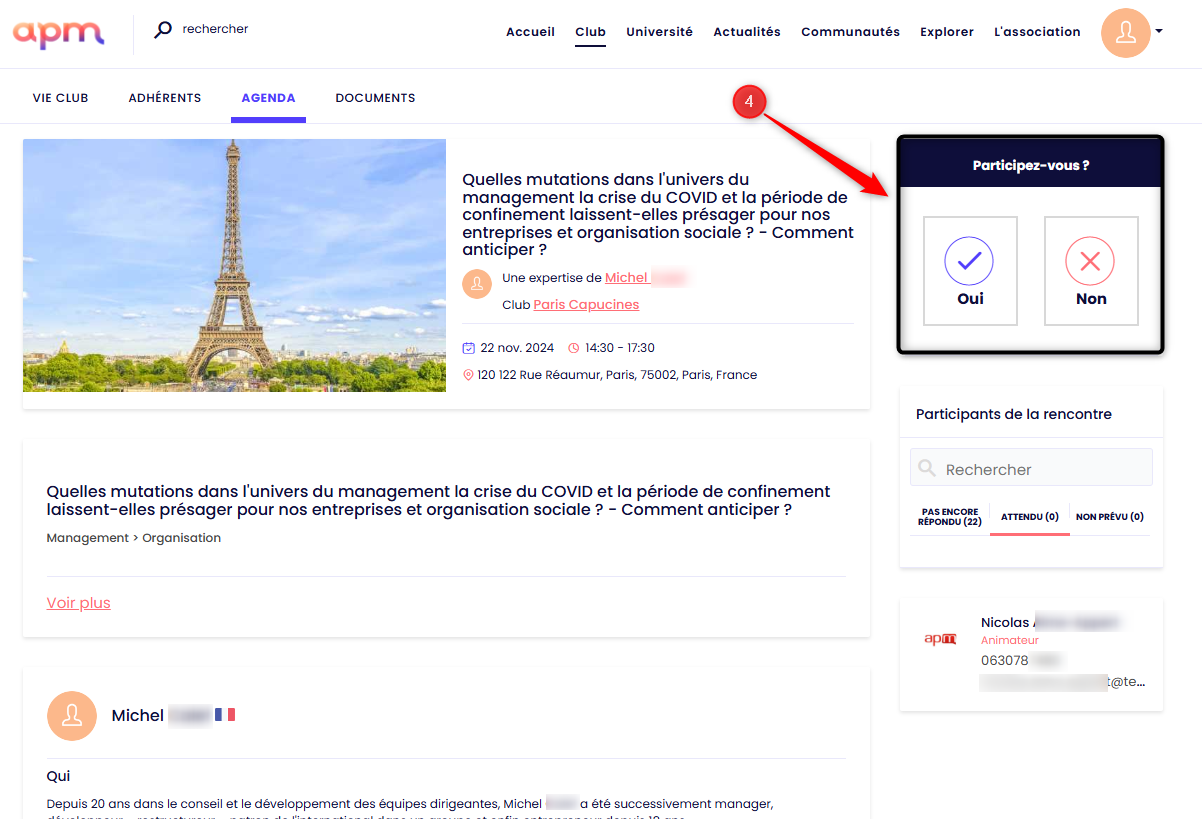Focus the participants Rechercher field
This screenshot has height=819, width=1202.
[x=1031, y=467]
